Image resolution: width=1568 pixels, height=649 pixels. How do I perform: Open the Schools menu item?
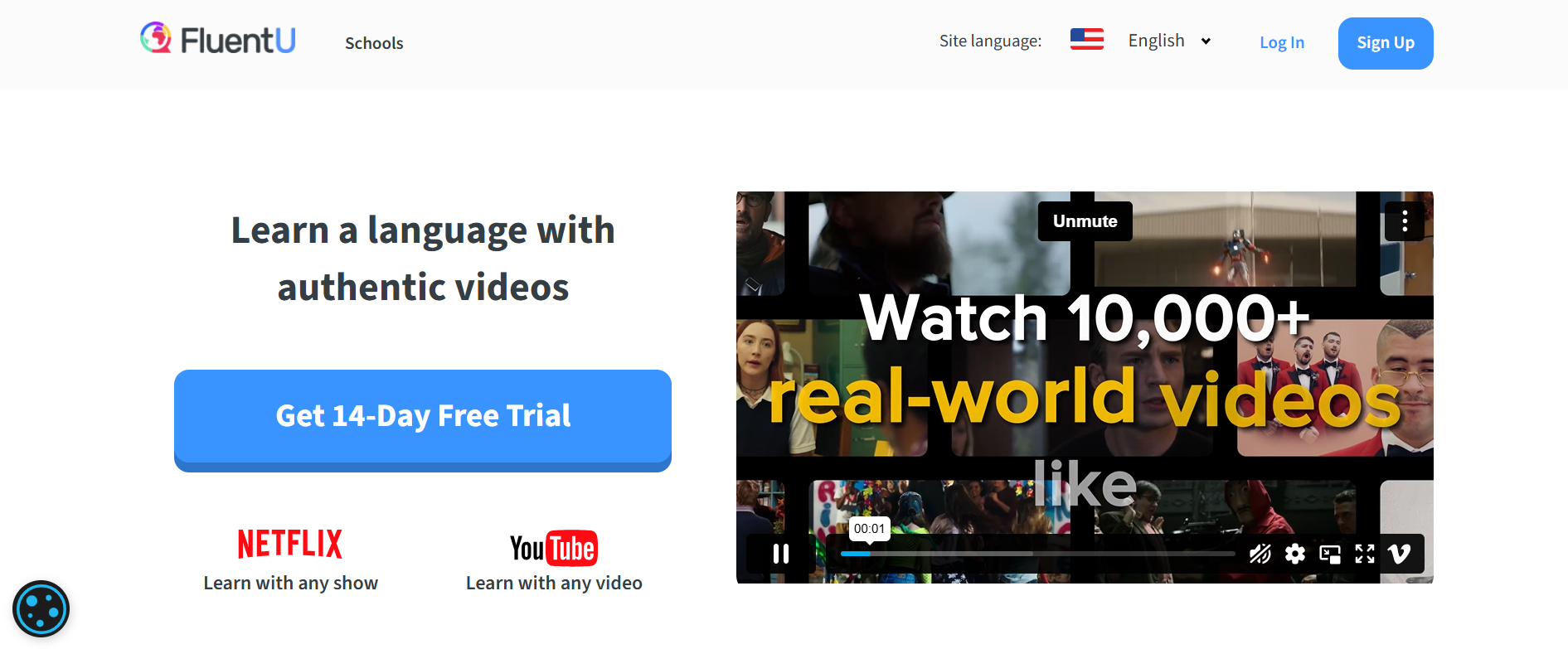coord(374,43)
